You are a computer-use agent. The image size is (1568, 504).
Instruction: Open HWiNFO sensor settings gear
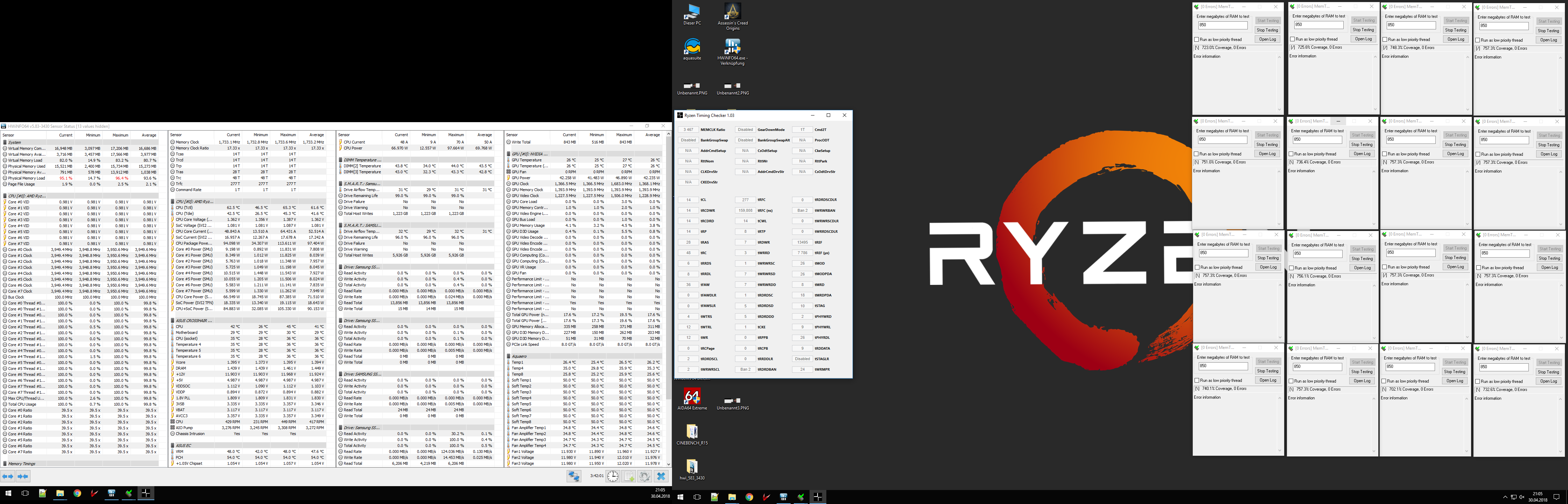[645, 477]
